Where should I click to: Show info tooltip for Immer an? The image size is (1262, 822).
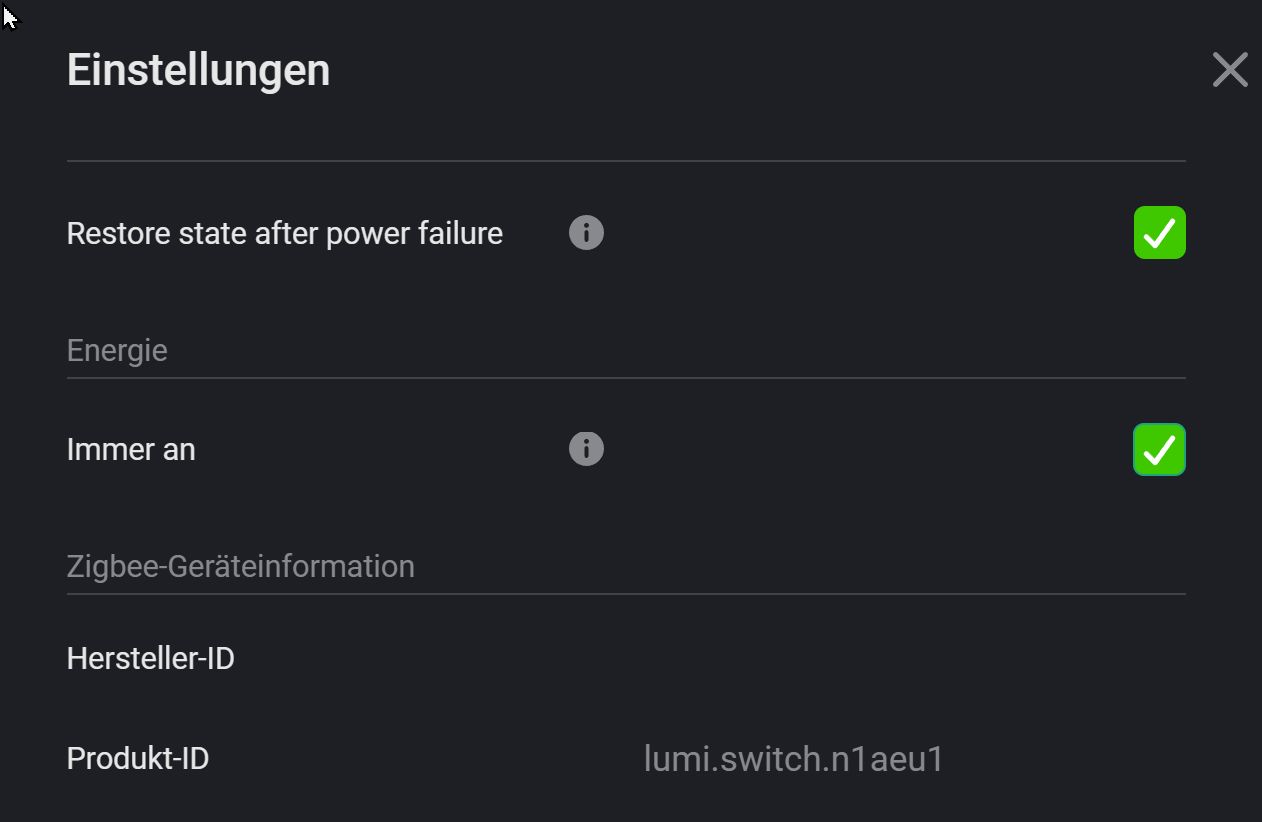pyautogui.click(x=586, y=449)
